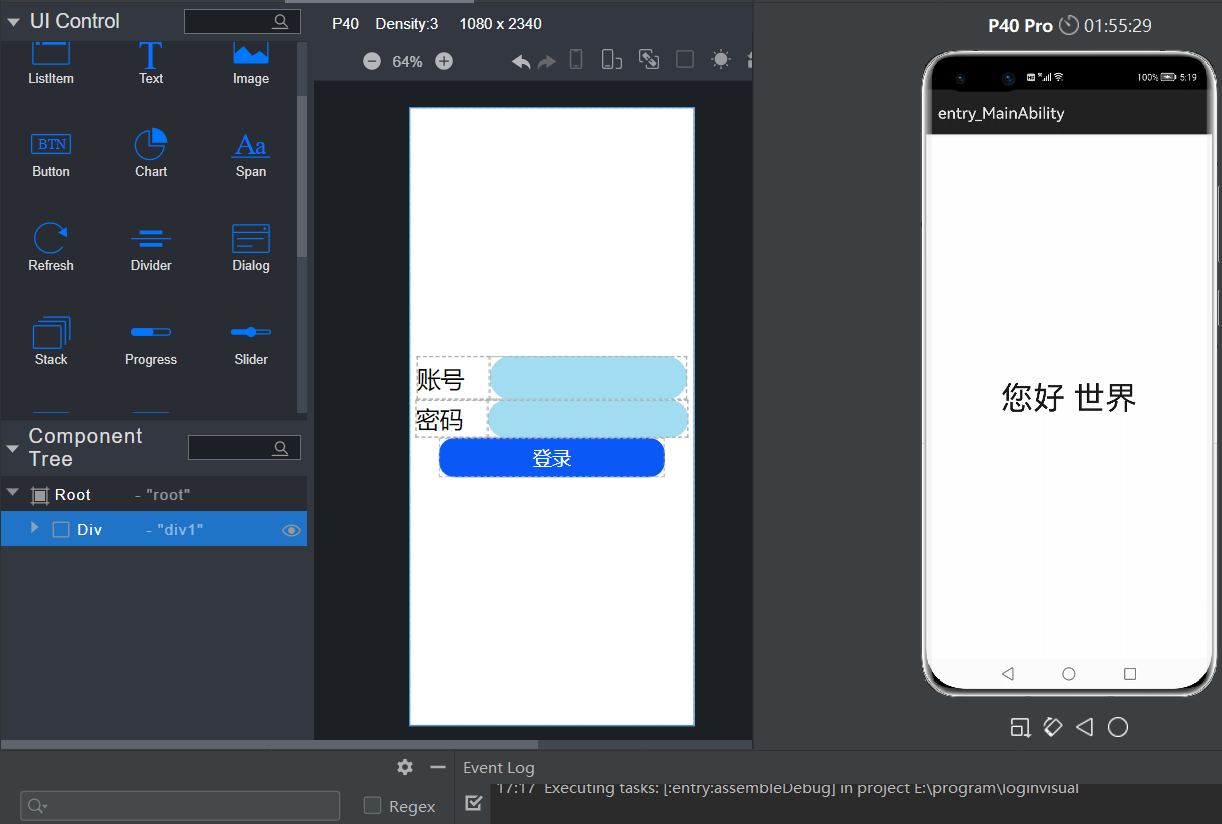
Task: Click the horizontal scrollbar below canvas
Action: 270,745
